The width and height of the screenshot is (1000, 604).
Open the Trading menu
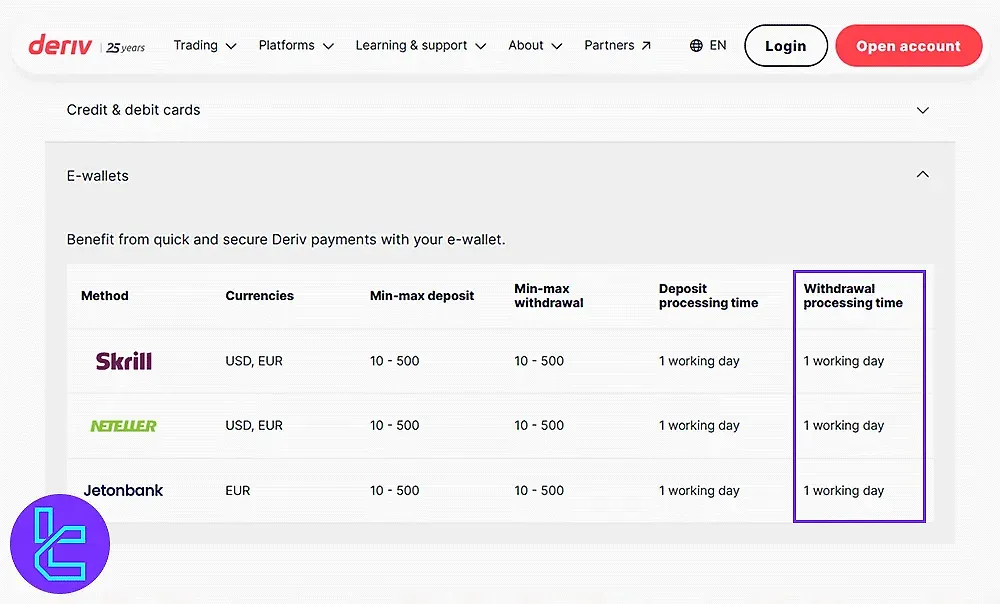click(205, 45)
